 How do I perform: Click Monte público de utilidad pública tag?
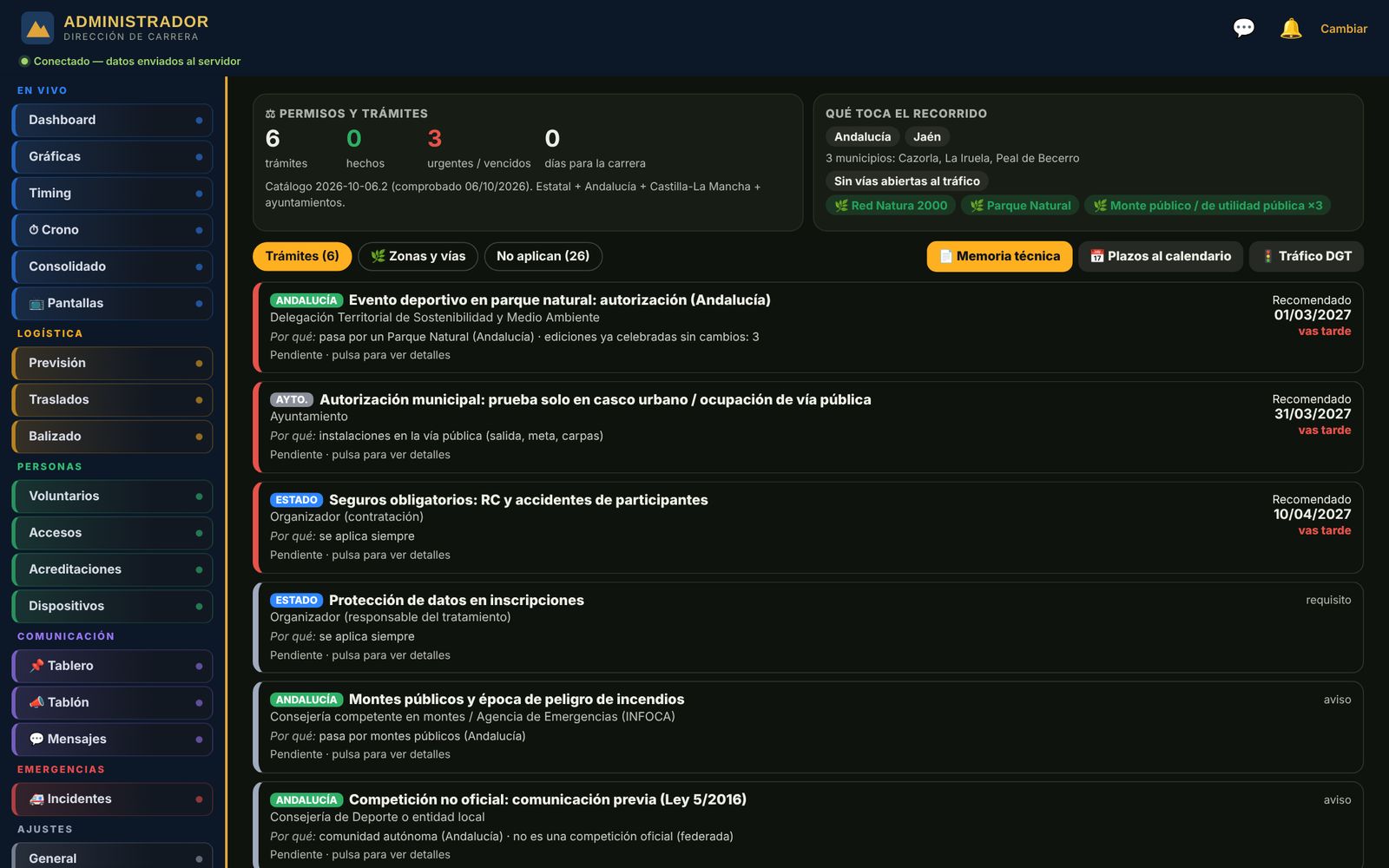[1208, 206]
